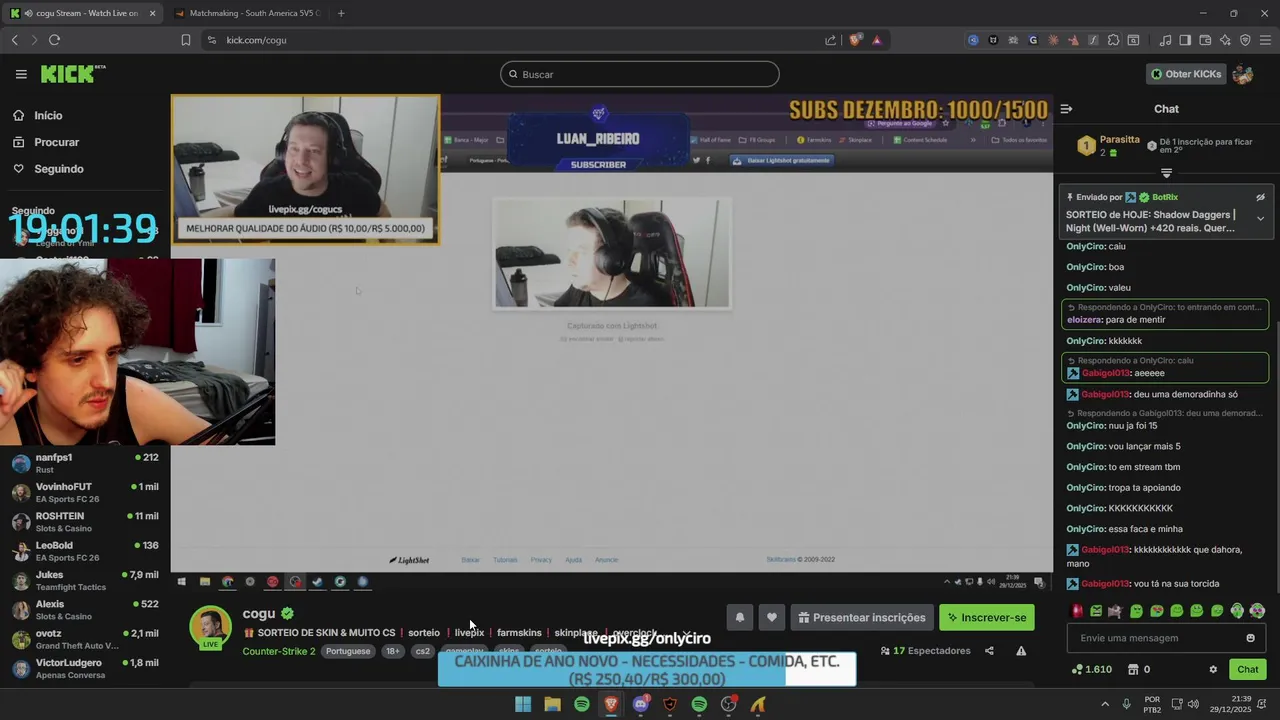Open LeoBold channel in sidebar
This screenshot has width=1280, height=720.
coord(85,551)
